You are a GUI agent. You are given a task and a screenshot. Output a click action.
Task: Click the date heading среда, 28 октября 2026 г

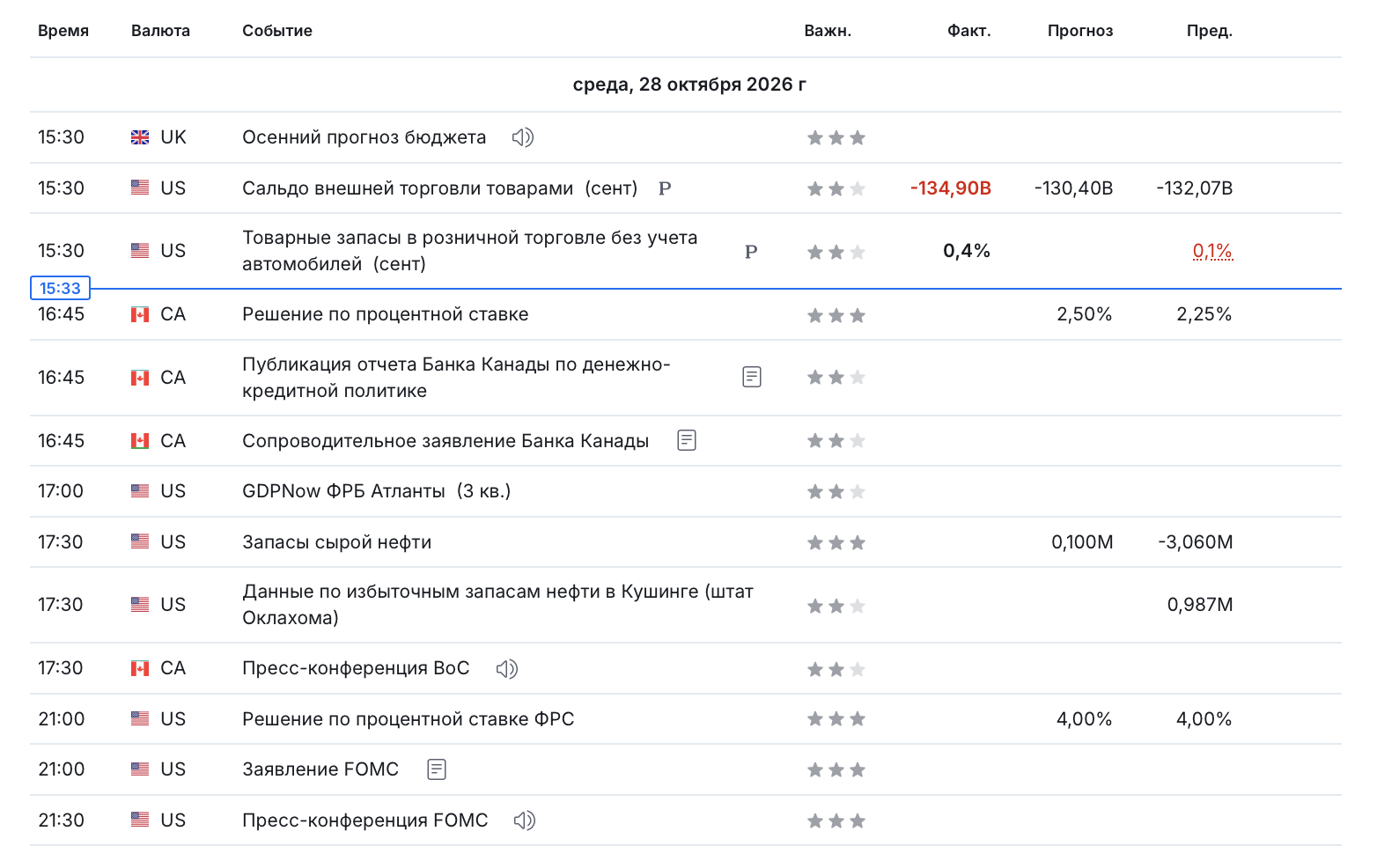689,85
